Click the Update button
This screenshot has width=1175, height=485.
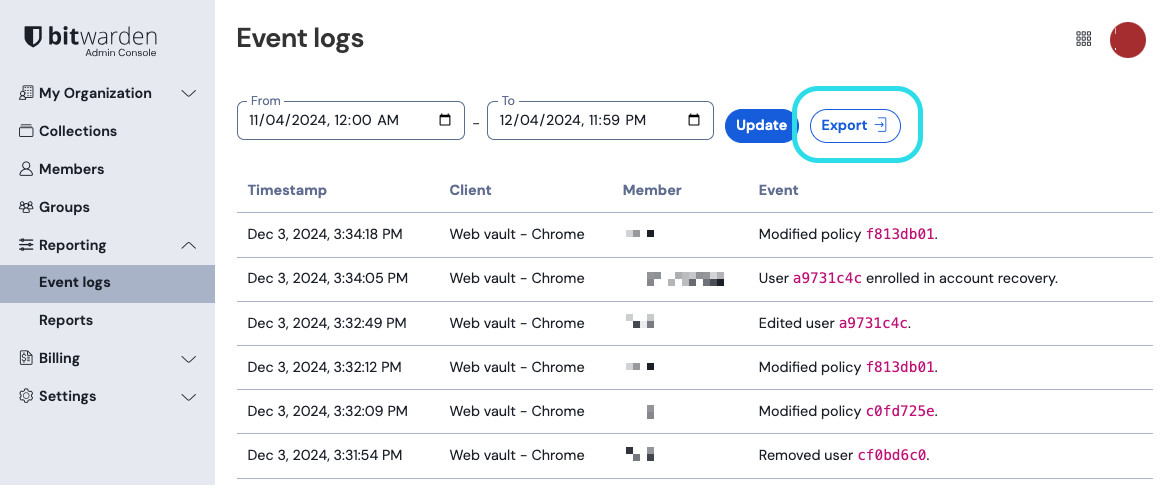pos(760,125)
